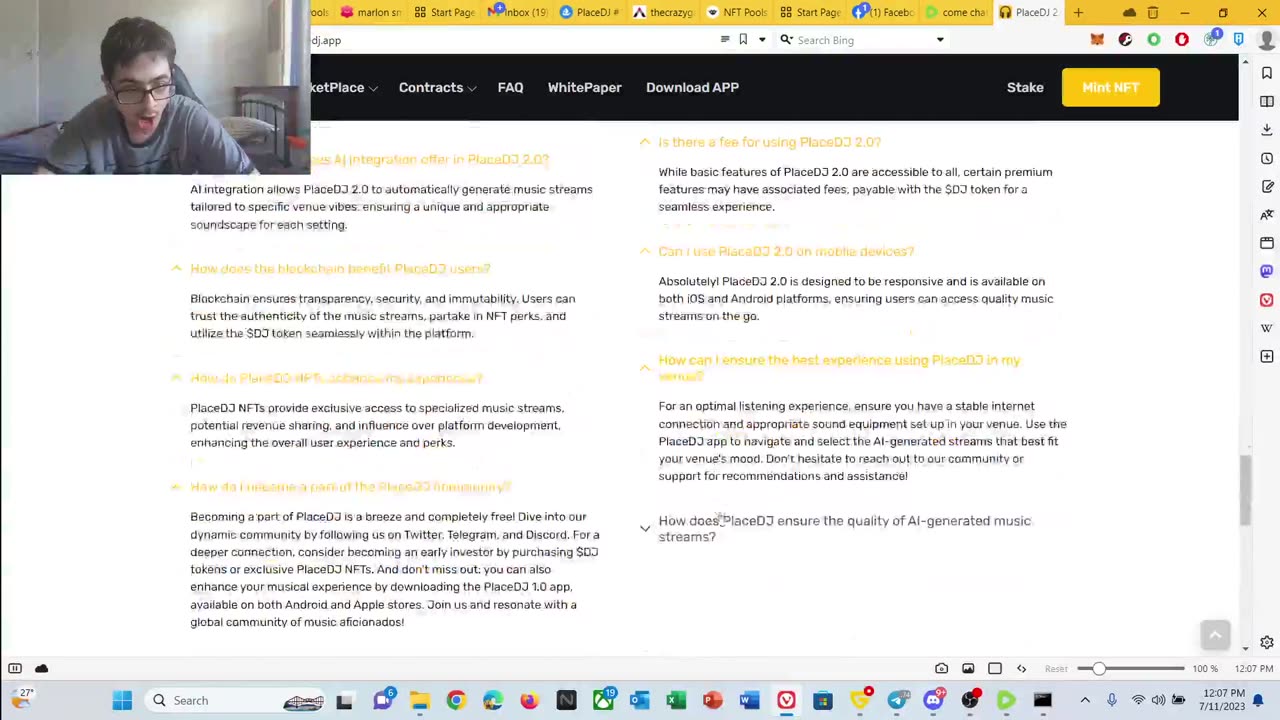This screenshot has height=720, width=1280.
Task: Switch to the 'marlon sn' browser tab
Action: tap(371, 12)
